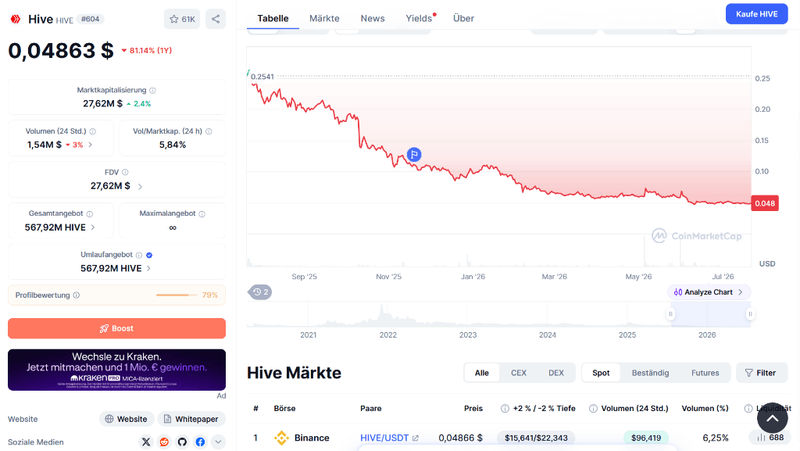Click the blue flag marker on the chart
Screen dimensions: 800x451
(x=414, y=154)
